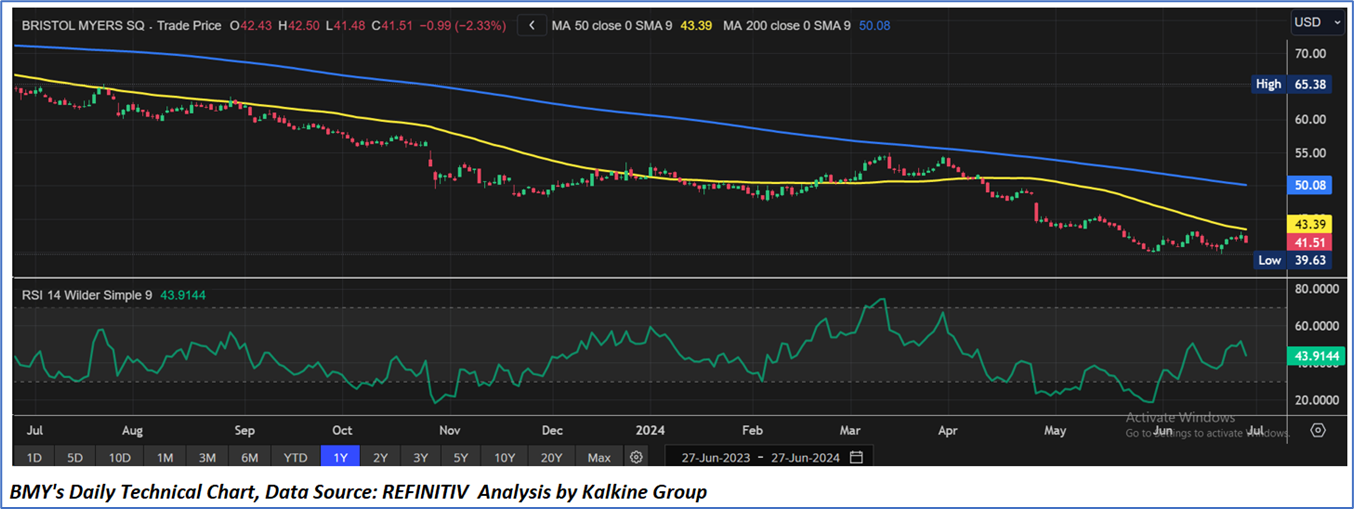Click the Nov label on time axis

pyautogui.click(x=448, y=430)
